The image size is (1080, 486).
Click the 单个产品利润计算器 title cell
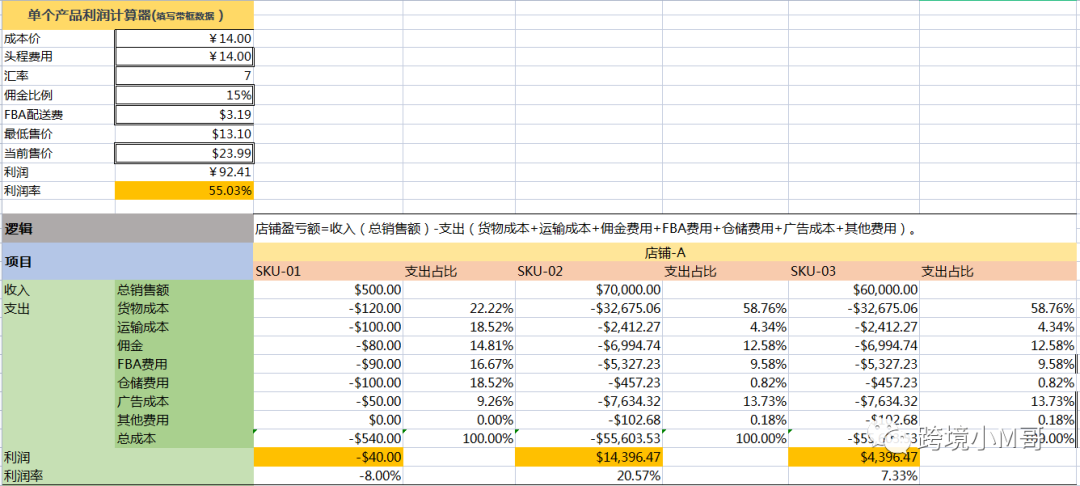point(126,15)
